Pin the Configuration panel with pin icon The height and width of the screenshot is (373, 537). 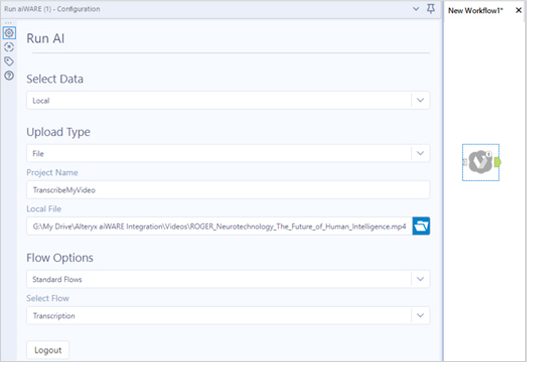click(x=431, y=9)
